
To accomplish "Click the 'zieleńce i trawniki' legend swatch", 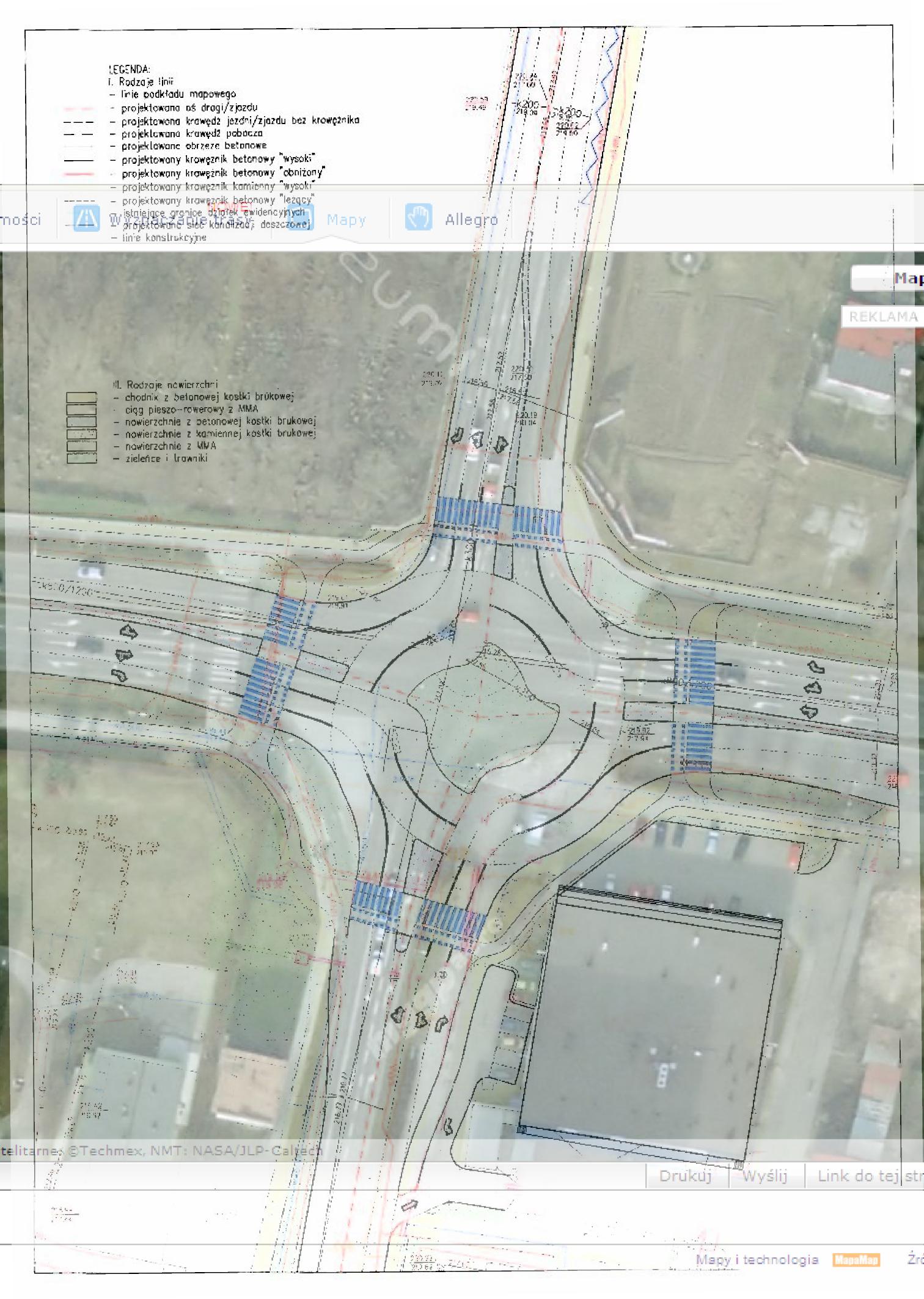I will point(81,458).
